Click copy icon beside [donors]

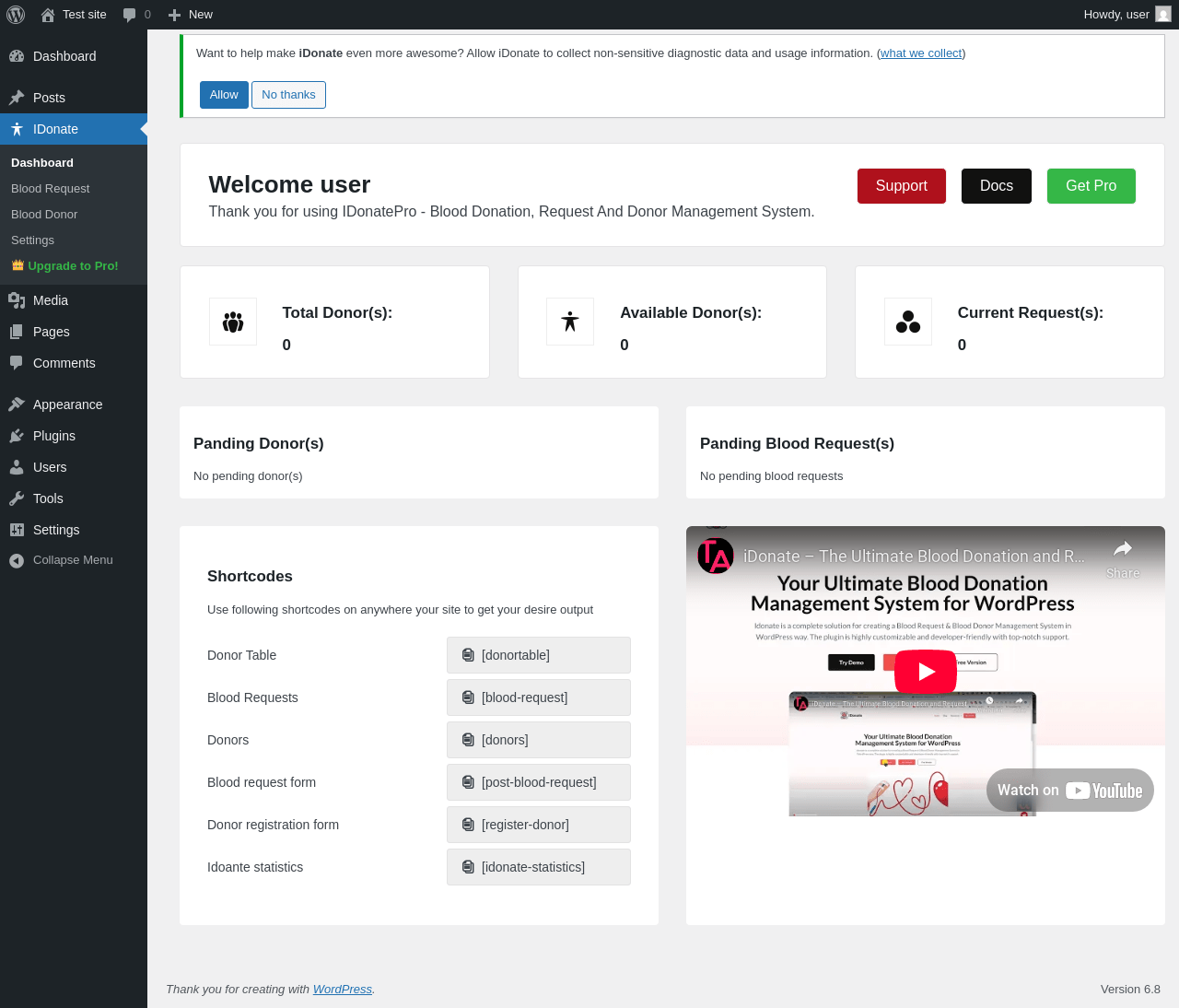click(468, 740)
